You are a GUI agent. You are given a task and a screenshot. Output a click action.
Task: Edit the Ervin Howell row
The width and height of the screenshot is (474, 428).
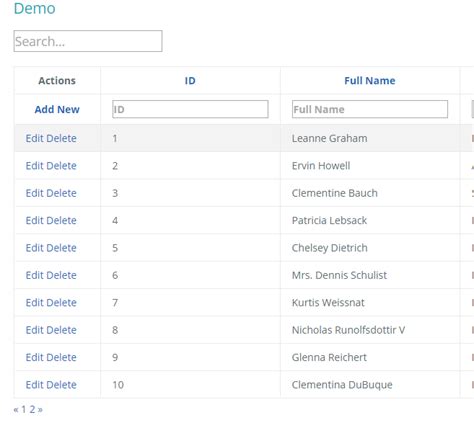pos(35,166)
